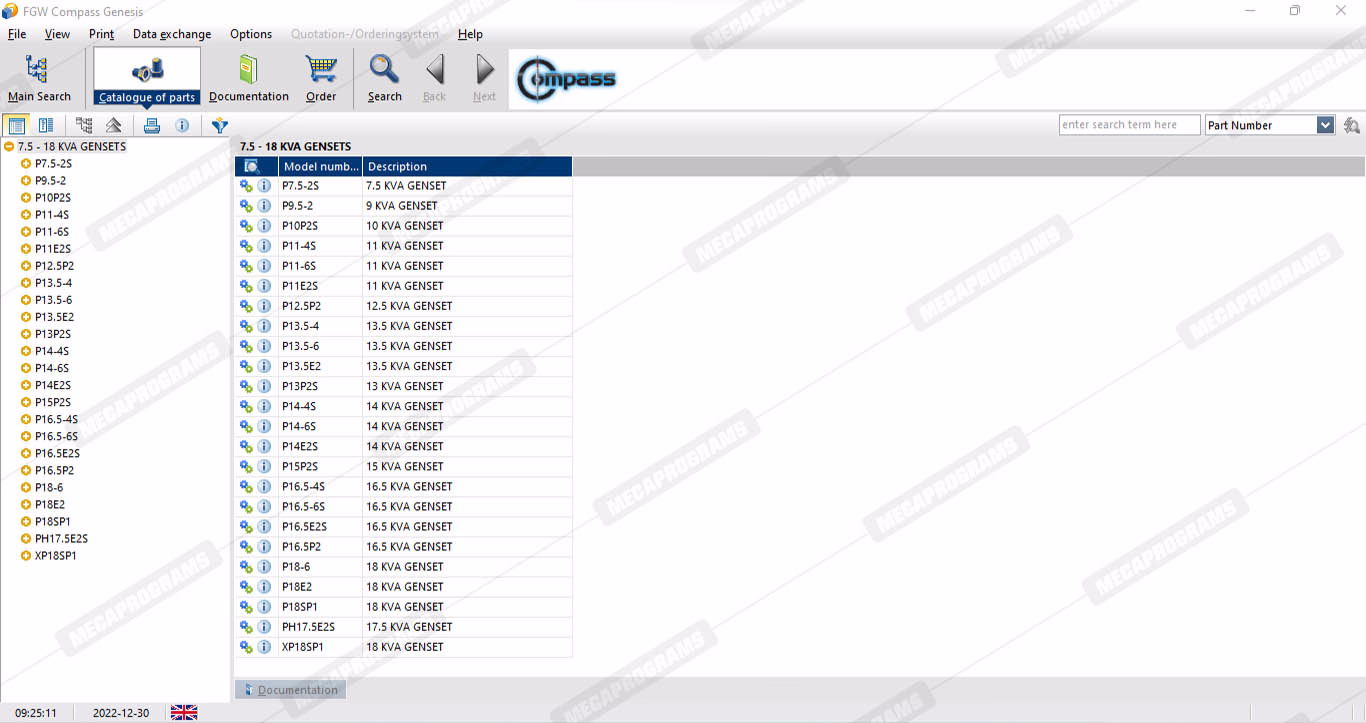Expand the P12.5P2 tree node
The image size is (1366, 723).
(26, 265)
